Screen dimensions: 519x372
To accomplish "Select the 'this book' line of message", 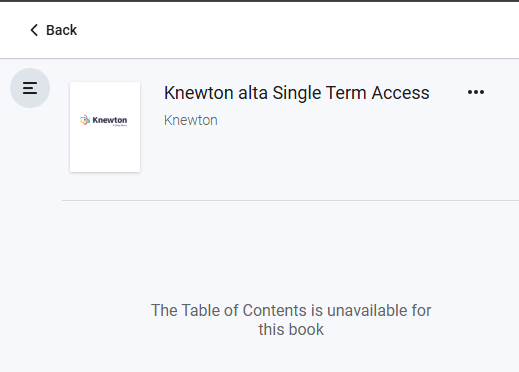I will pyautogui.click(x=291, y=330).
